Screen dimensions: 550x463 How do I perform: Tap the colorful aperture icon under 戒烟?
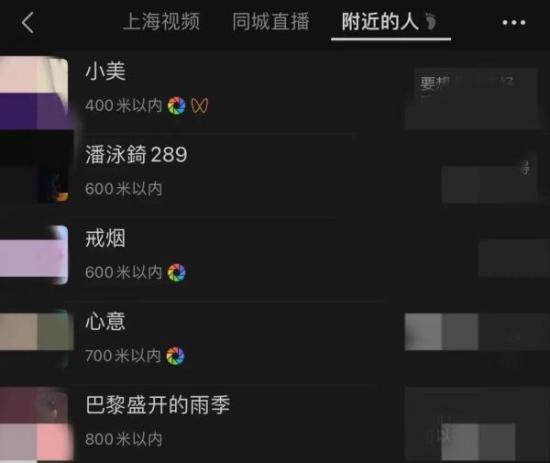(x=176, y=273)
